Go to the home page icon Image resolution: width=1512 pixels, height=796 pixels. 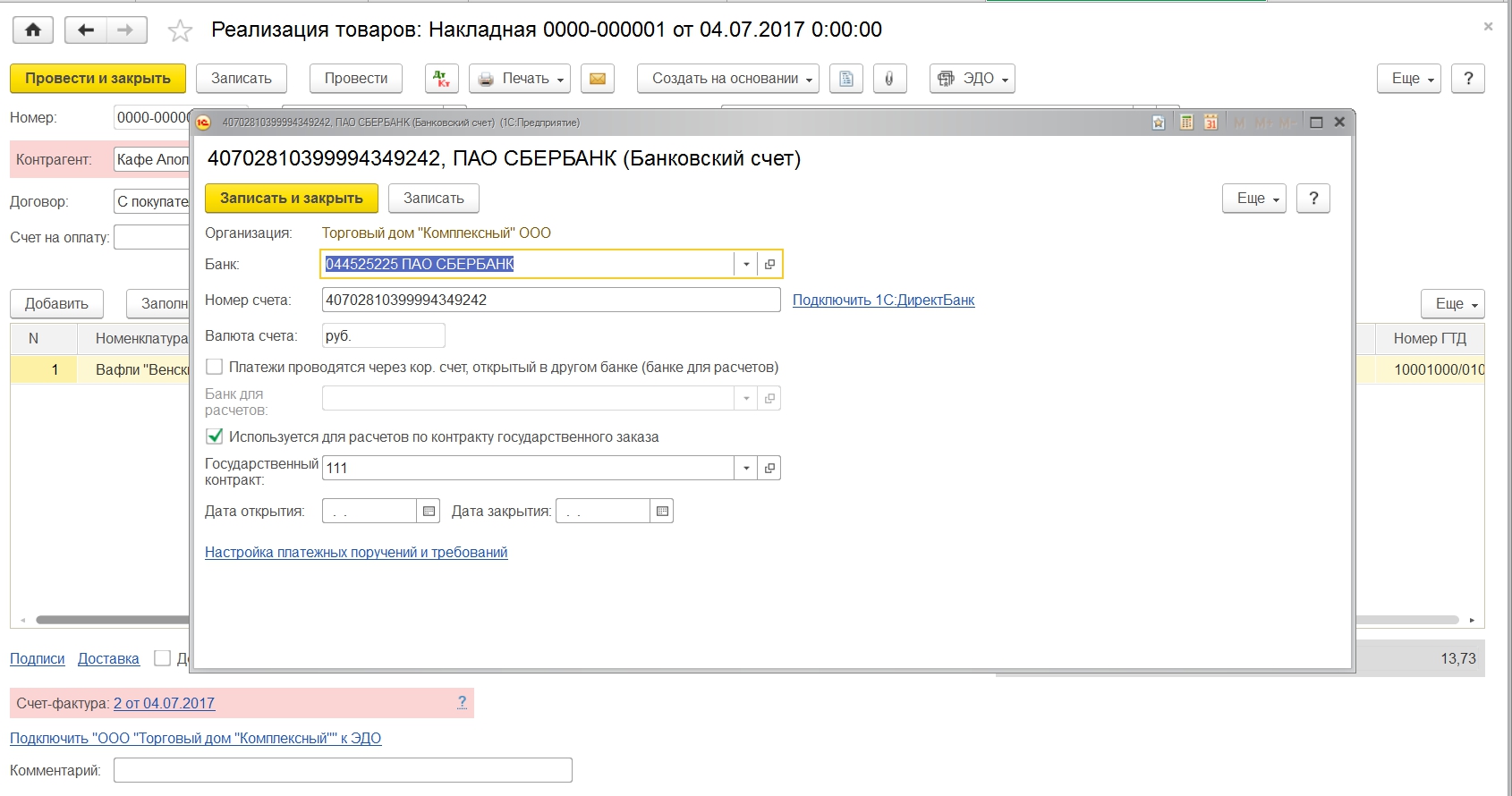[33, 30]
